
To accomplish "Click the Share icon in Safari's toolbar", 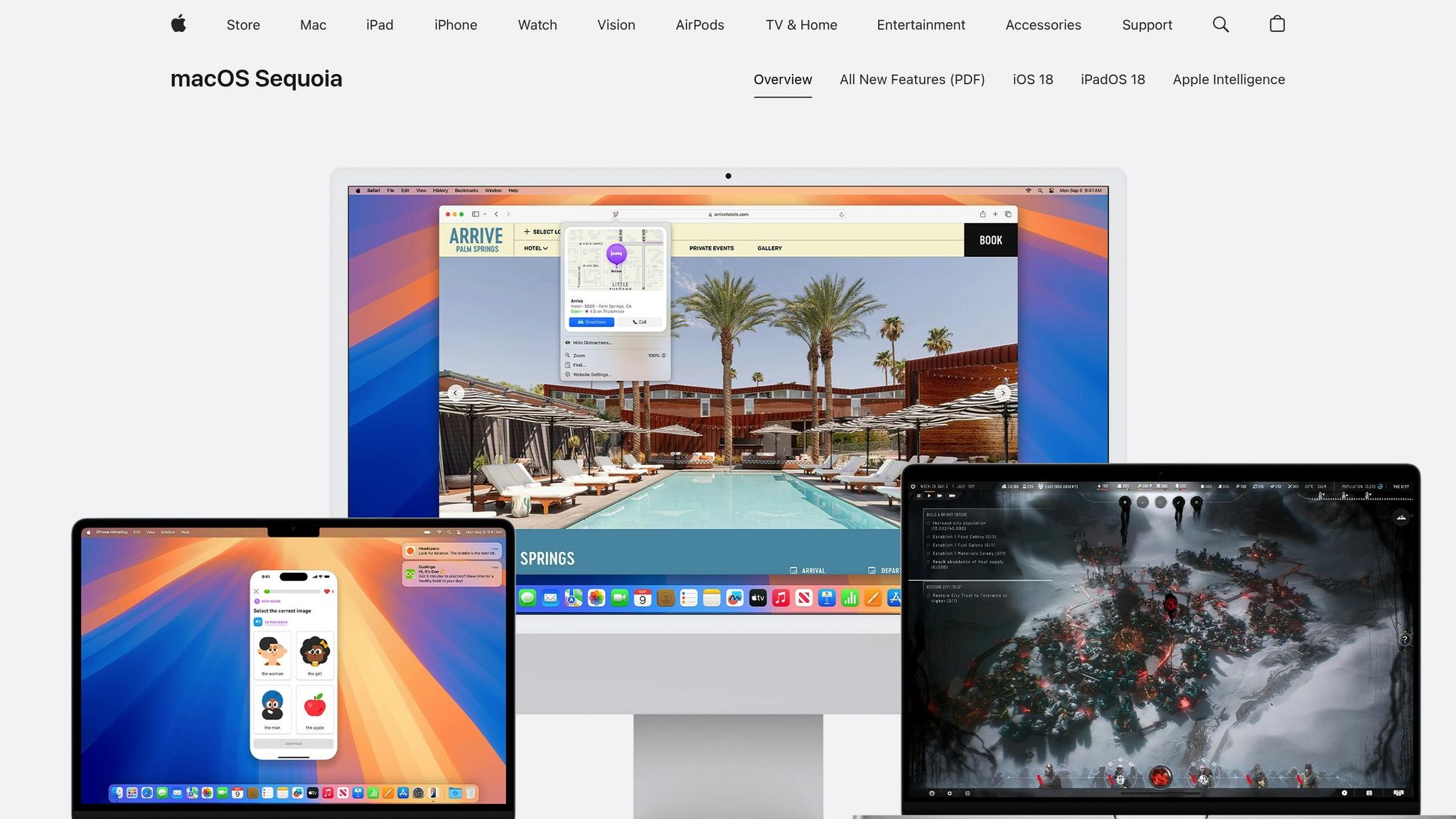I will (983, 214).
